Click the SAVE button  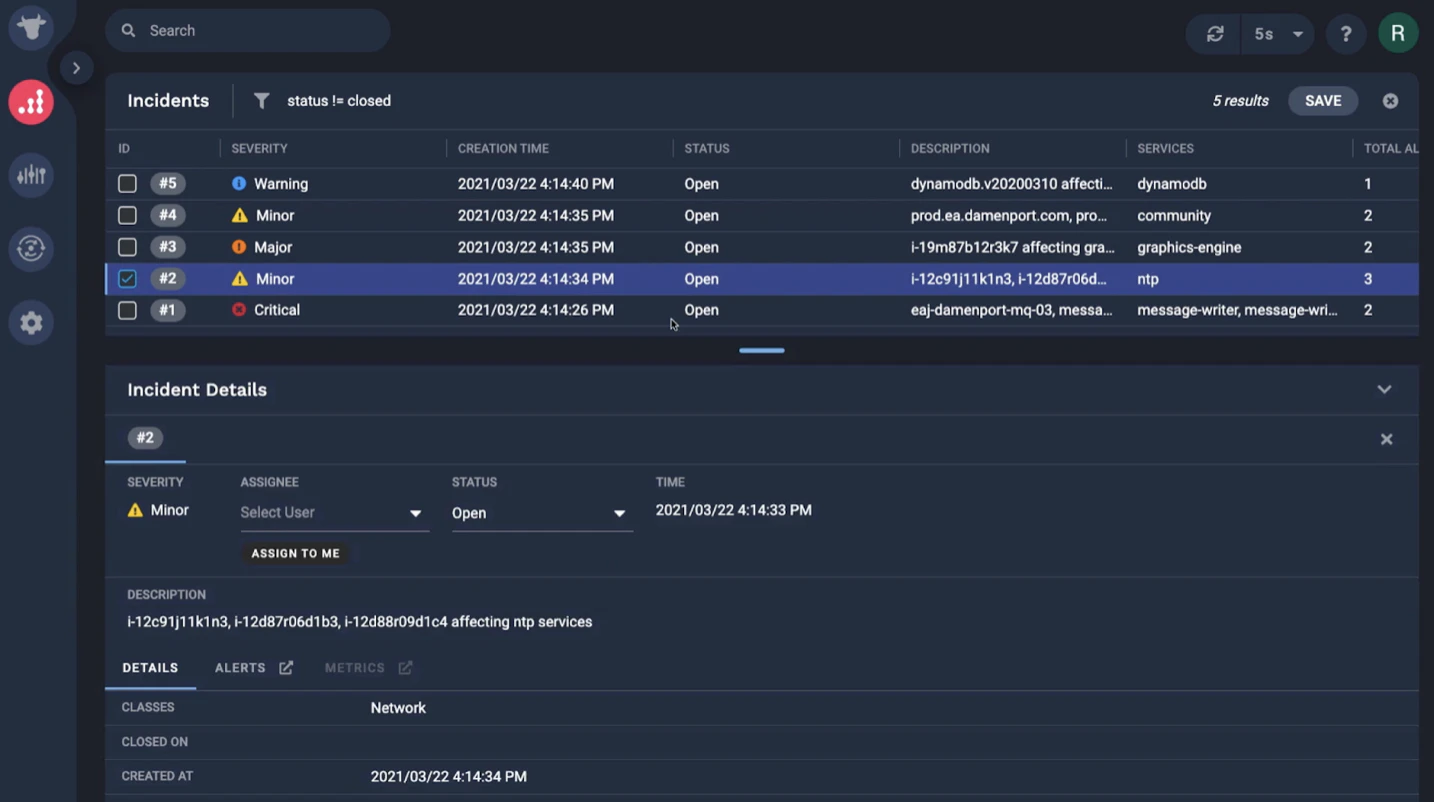[x=1322, y=100]
